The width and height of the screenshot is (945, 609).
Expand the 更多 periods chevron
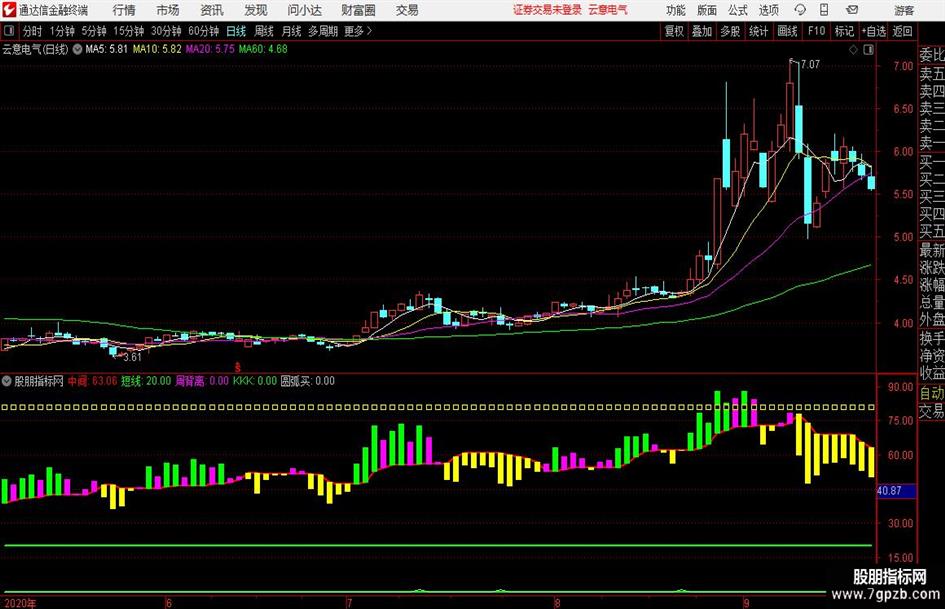point(369,31)
